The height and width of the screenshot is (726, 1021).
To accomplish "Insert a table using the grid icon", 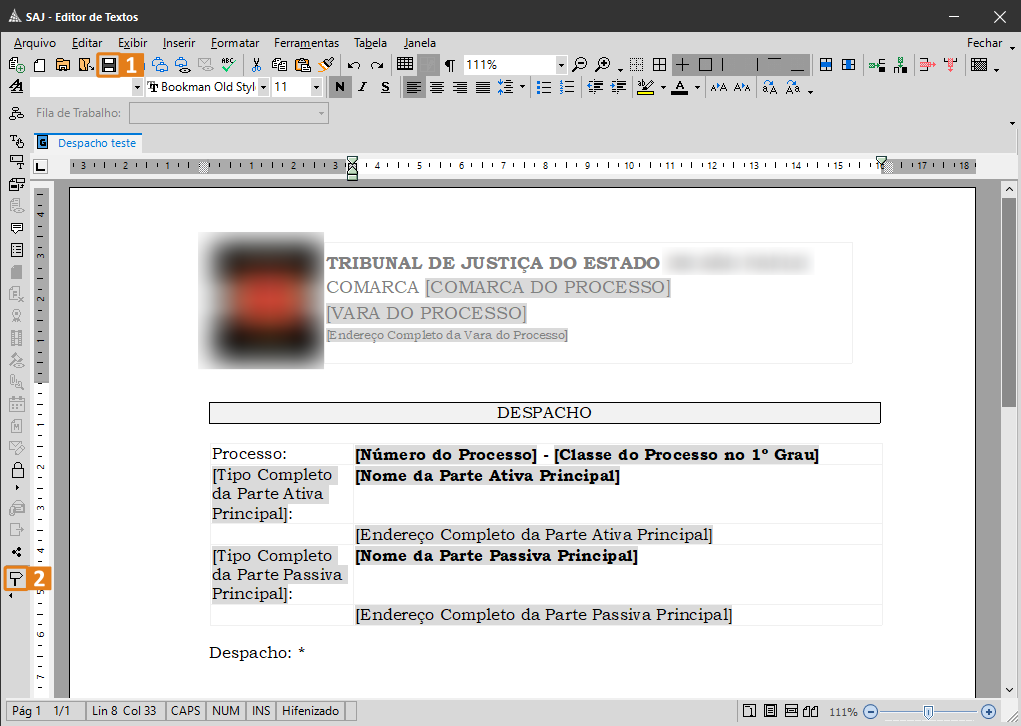I will 405,65.
